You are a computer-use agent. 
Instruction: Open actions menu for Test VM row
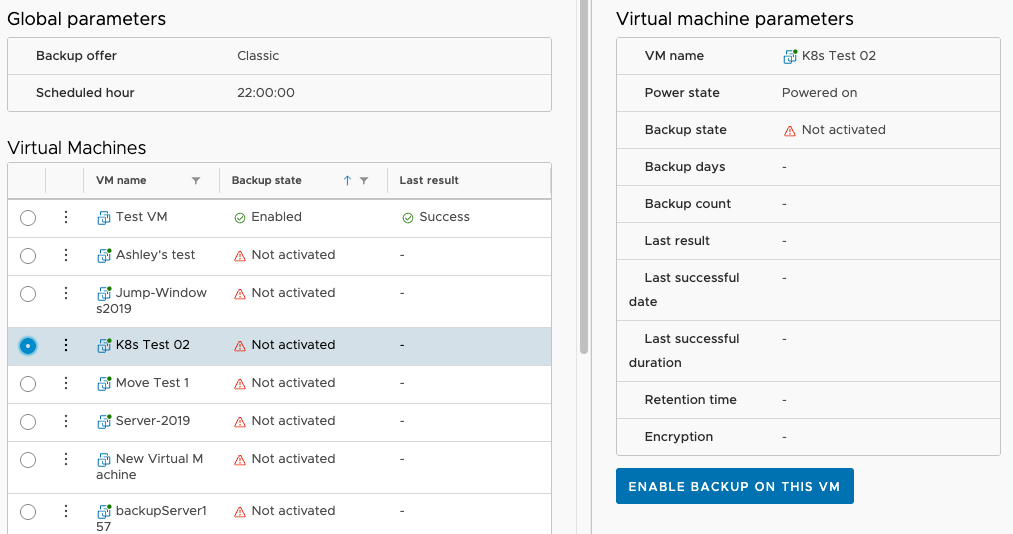click(65, 217)
